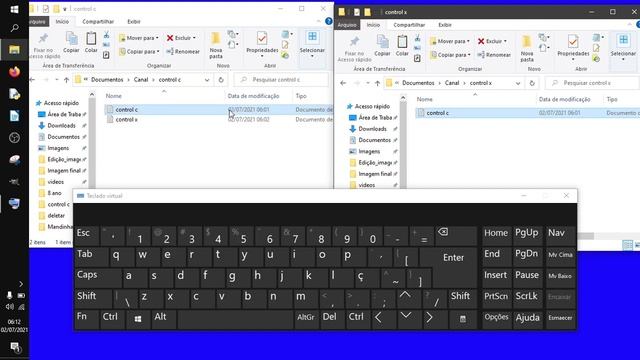This screenshot has height=360, width=640.
Task: Toggle Fn key on the virtual keyboard
Action: point(87,319)
